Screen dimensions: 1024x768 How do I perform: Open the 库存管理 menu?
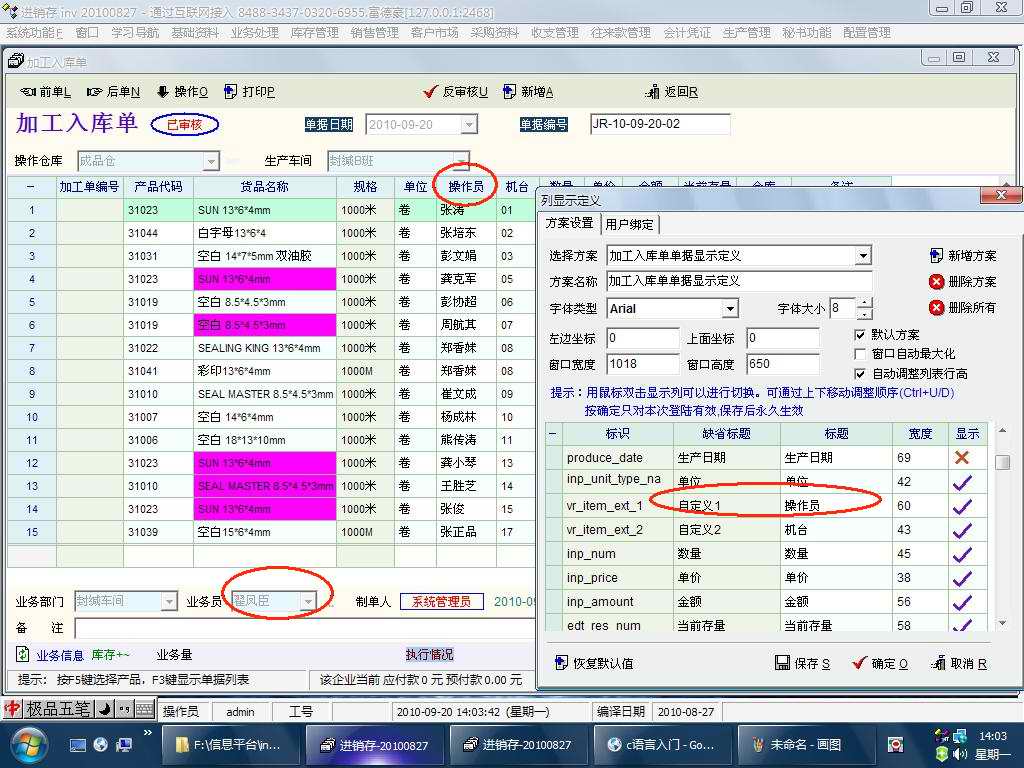tap(314, 33)
